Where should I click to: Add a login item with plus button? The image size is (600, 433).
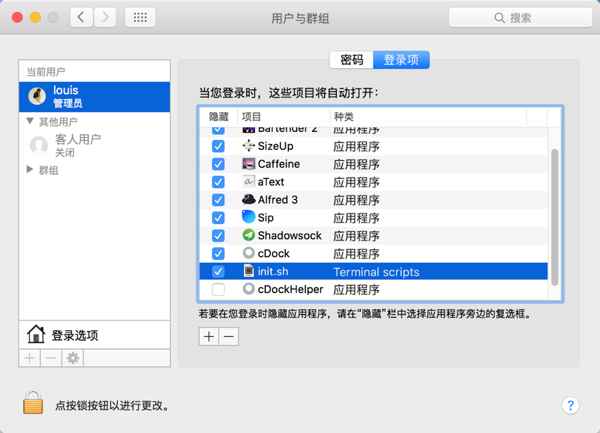pos(208,337)
